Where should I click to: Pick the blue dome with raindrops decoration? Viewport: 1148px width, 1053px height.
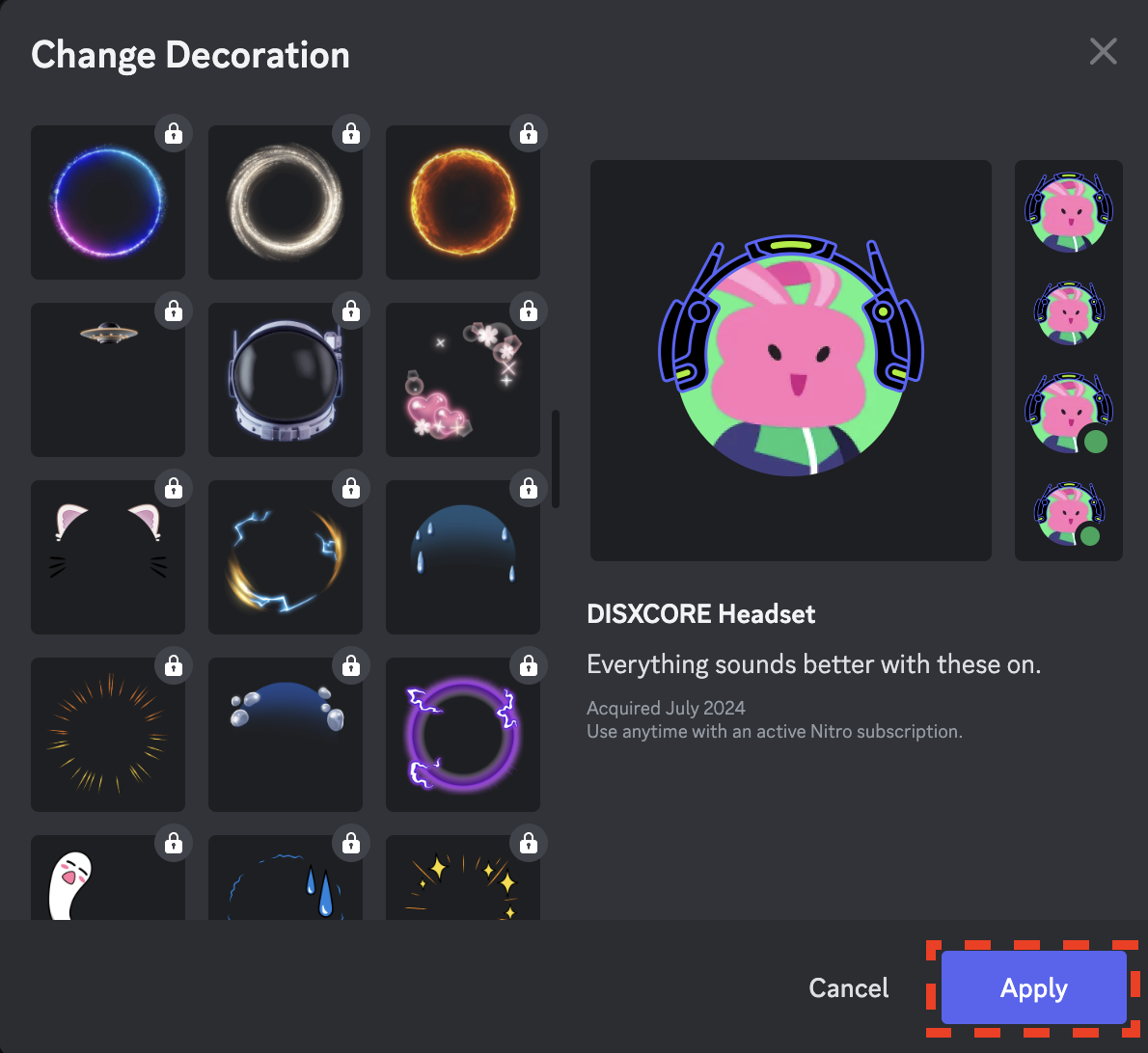[x=463, y=557]
